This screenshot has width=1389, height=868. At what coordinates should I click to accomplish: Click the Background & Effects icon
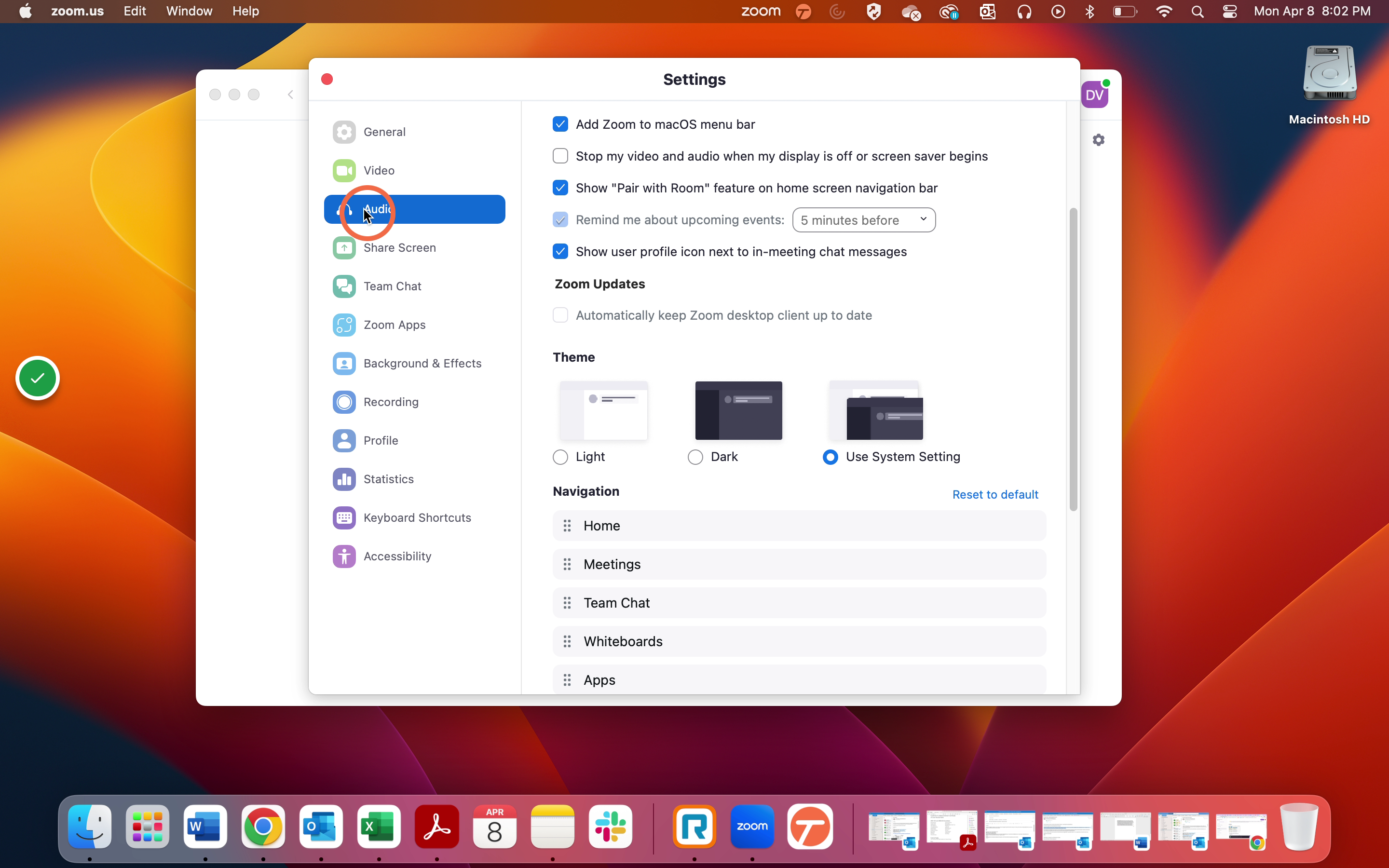344,364
